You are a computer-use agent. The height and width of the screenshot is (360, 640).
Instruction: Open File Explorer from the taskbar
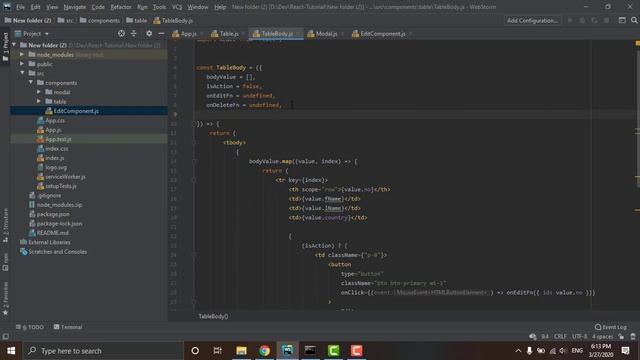click(x=241, y=351)
